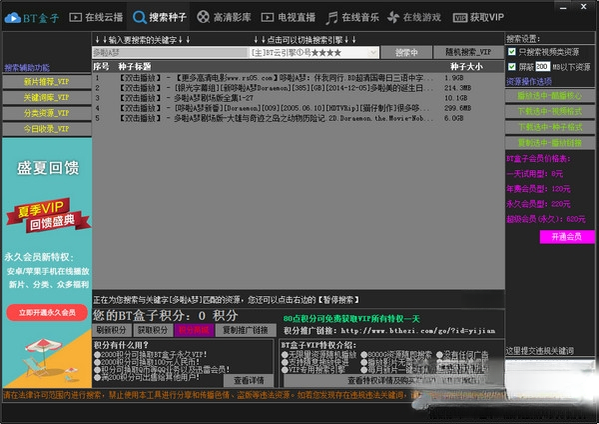This screenshot has width=599, height=424.
Task: Select result row 5 sized 6.0GB
Action: coord(298,118)
